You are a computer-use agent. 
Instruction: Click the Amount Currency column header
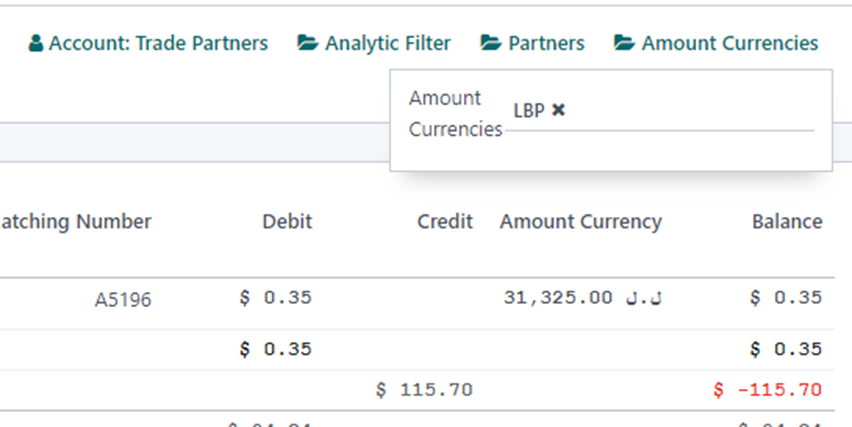(x=581, y=222)
